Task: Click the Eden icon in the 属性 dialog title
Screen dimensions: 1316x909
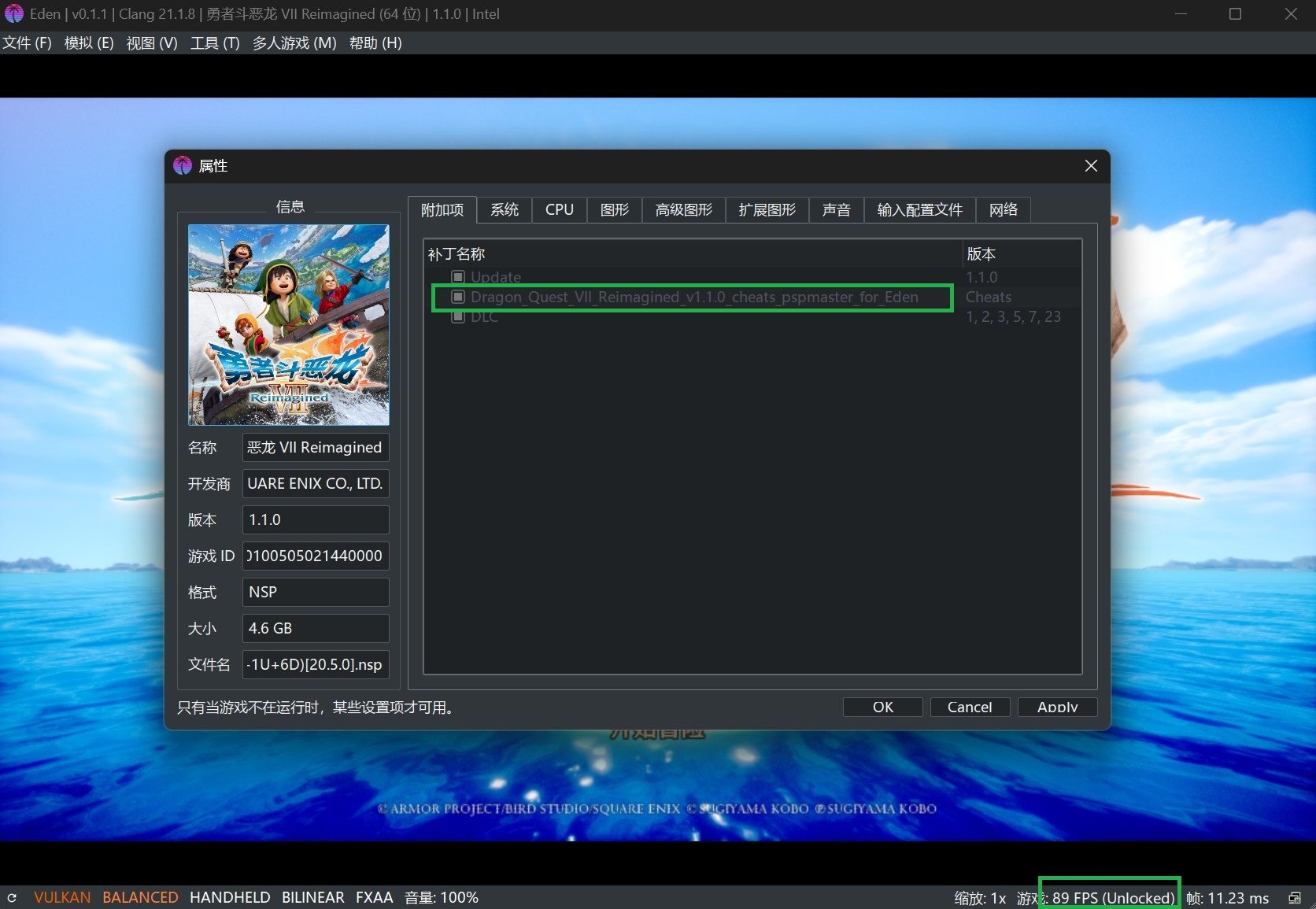Action: coord(183,165)
